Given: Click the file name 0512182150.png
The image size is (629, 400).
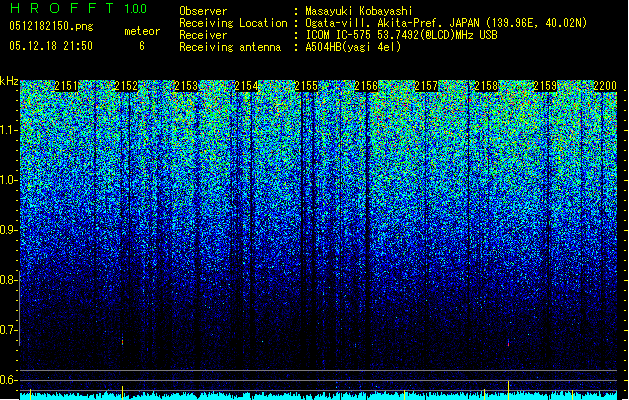Looking at the screenshot, I should click(x=51, y=26).
